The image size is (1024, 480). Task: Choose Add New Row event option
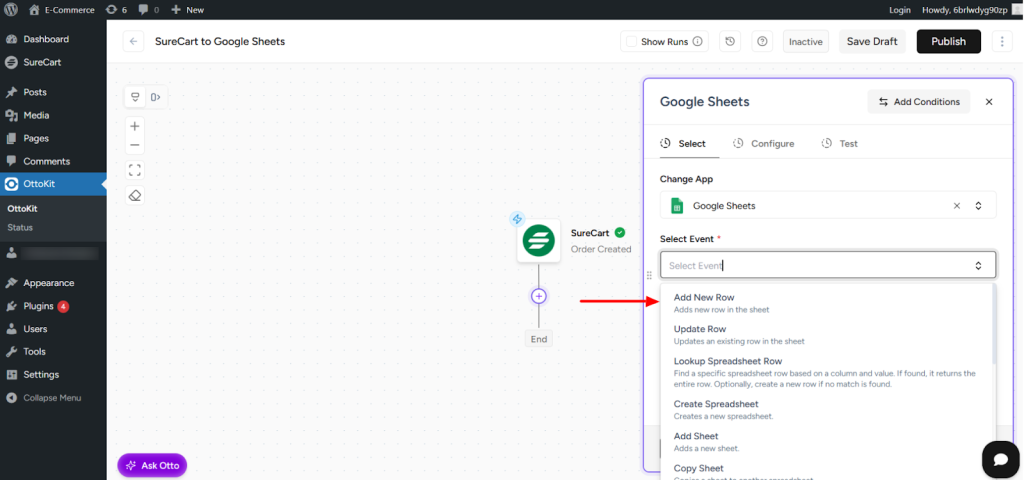704,298
